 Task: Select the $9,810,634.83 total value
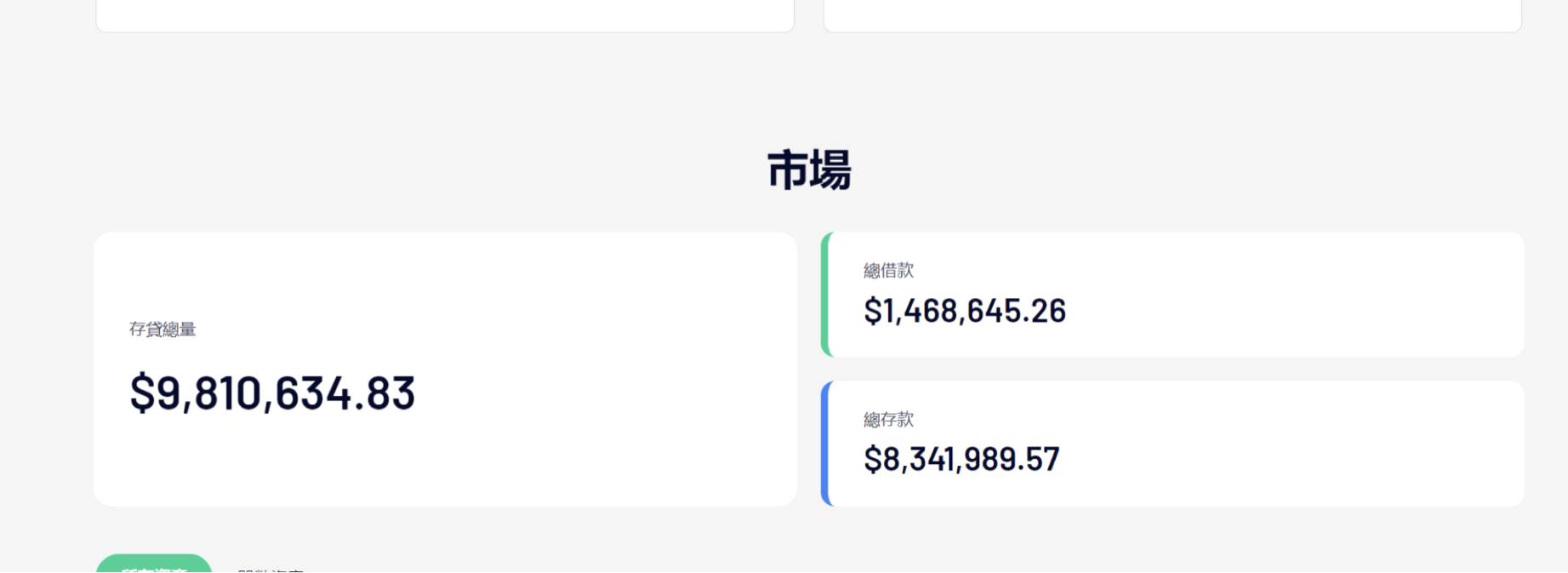pos(272,393)
